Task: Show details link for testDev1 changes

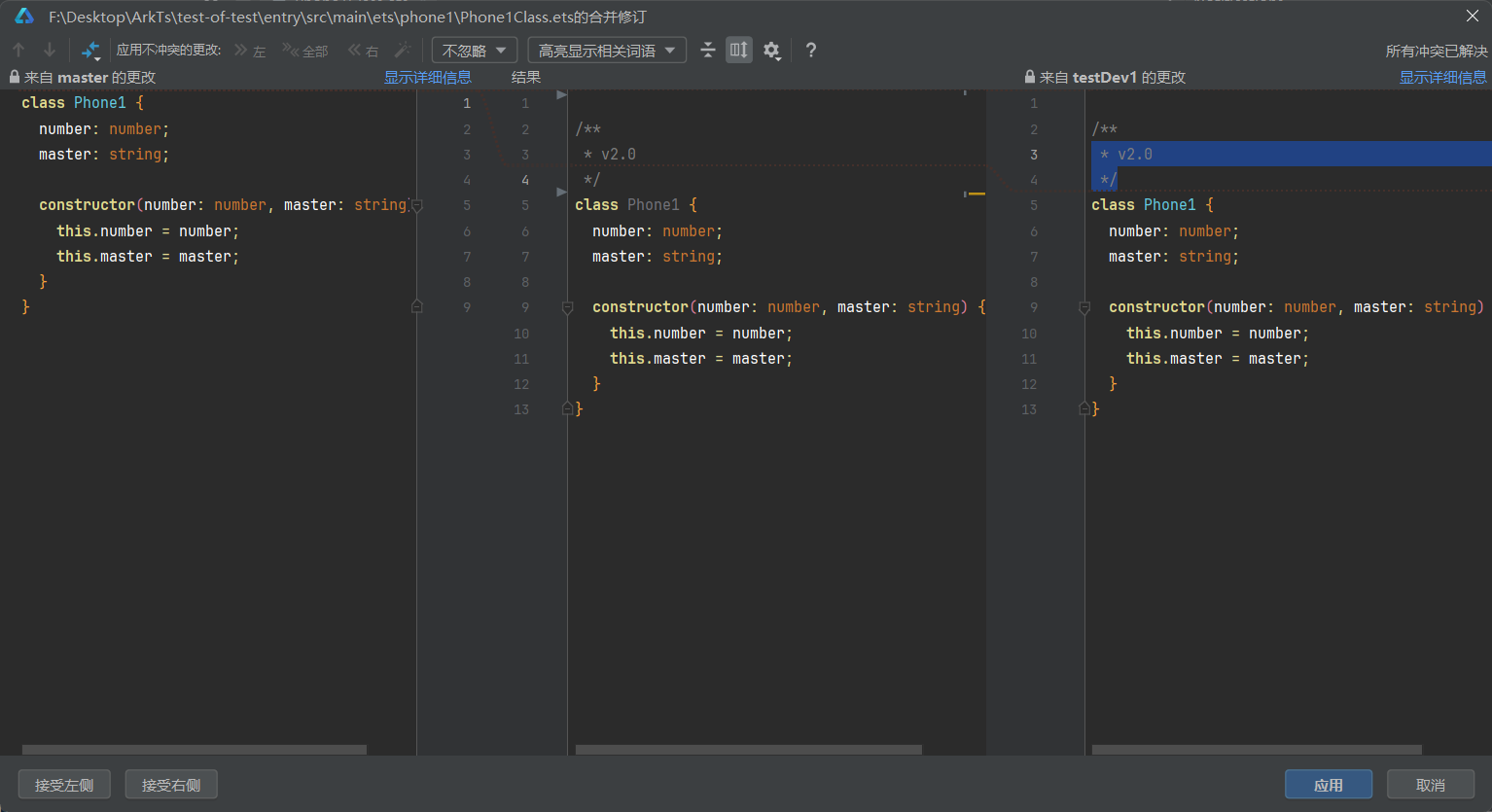Action: pyautogui.click(x=1443, y=78)
